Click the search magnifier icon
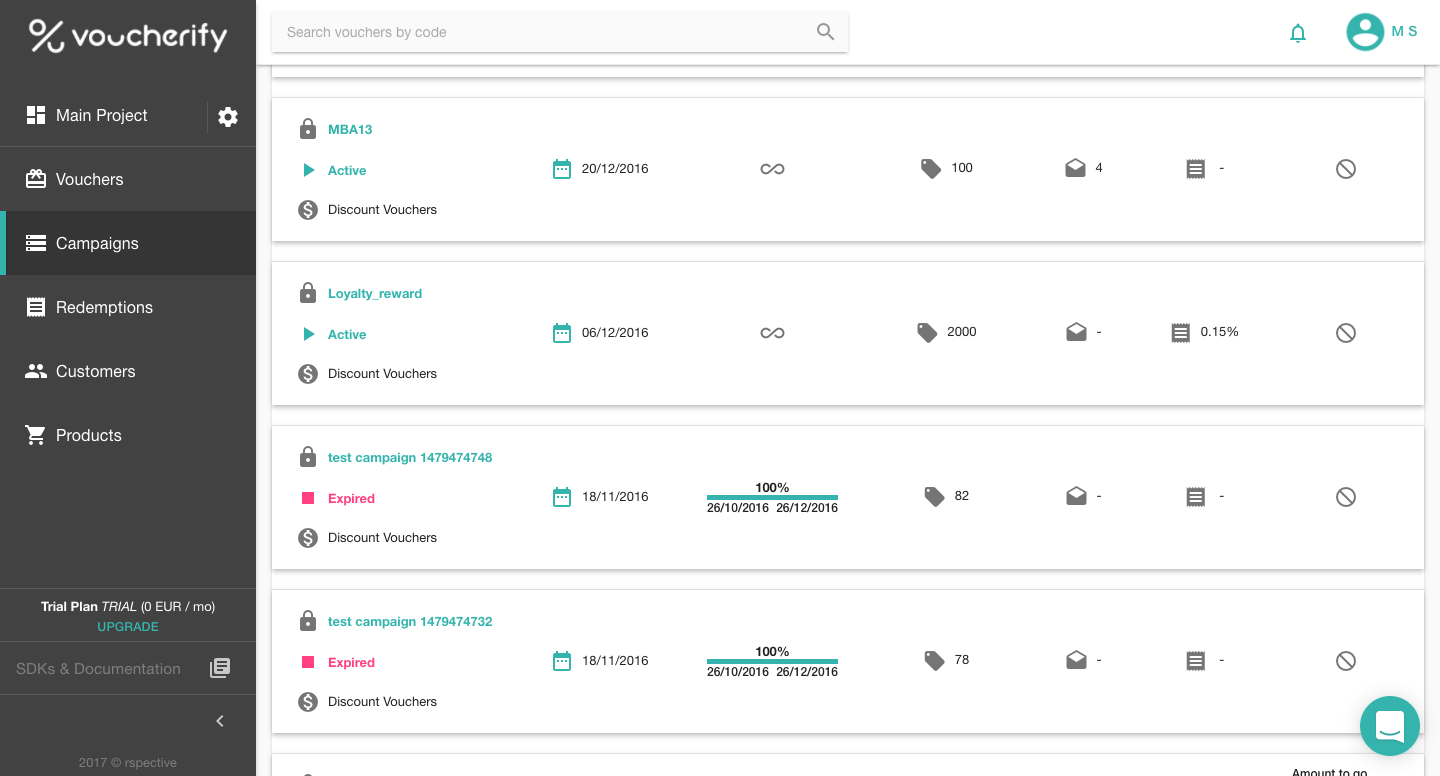 825,32
